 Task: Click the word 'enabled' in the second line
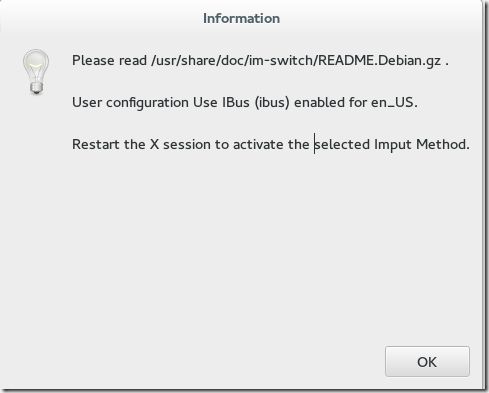[319, 102]
